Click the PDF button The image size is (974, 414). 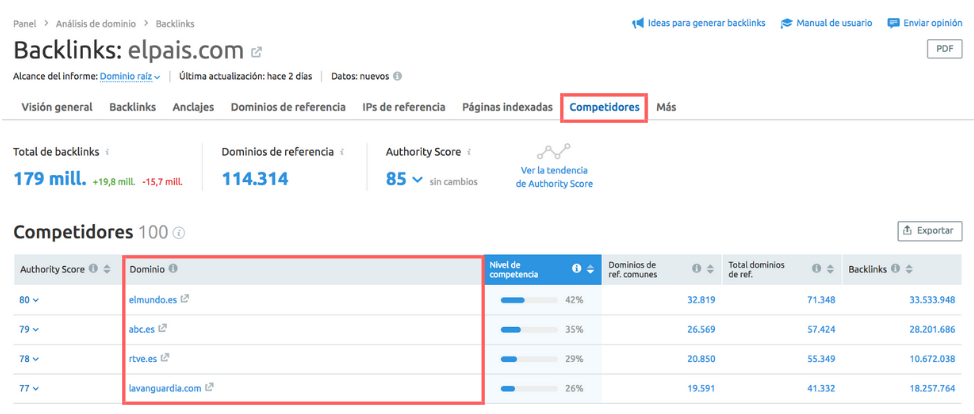(944, 49)
